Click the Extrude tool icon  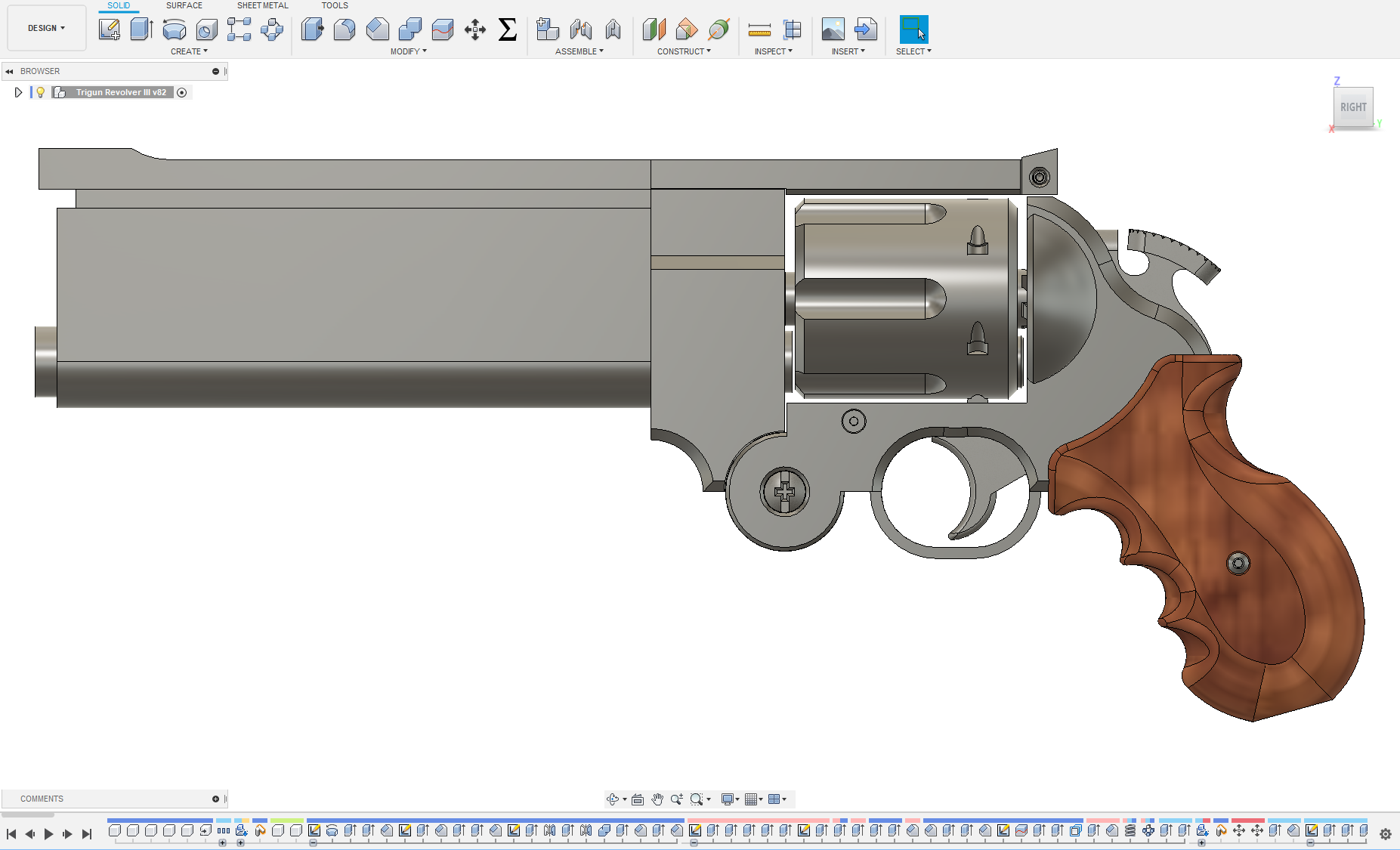pyautogui.click(x=141, y=29)
